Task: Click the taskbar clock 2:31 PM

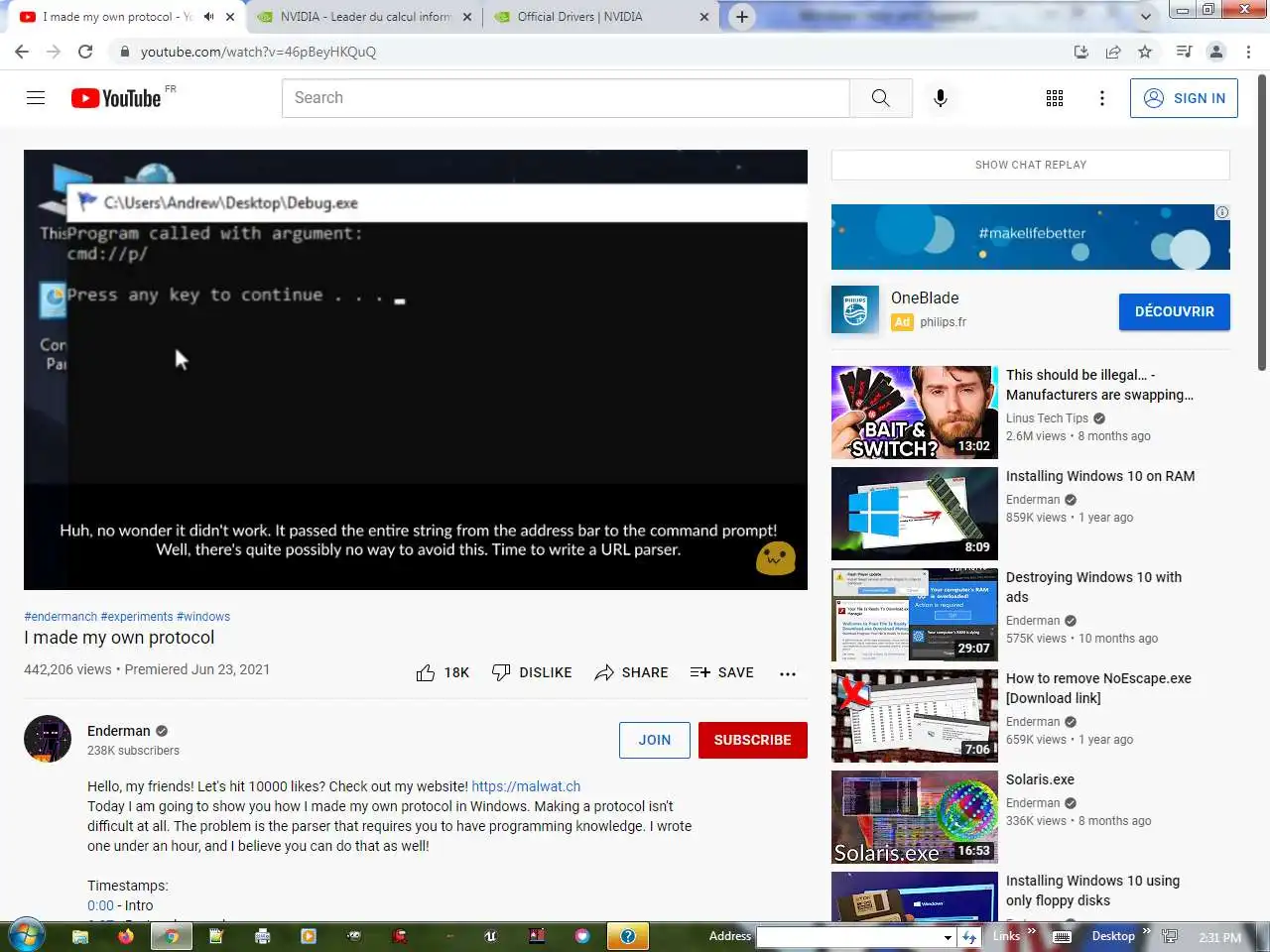Action: click(x=1219, y=937)
